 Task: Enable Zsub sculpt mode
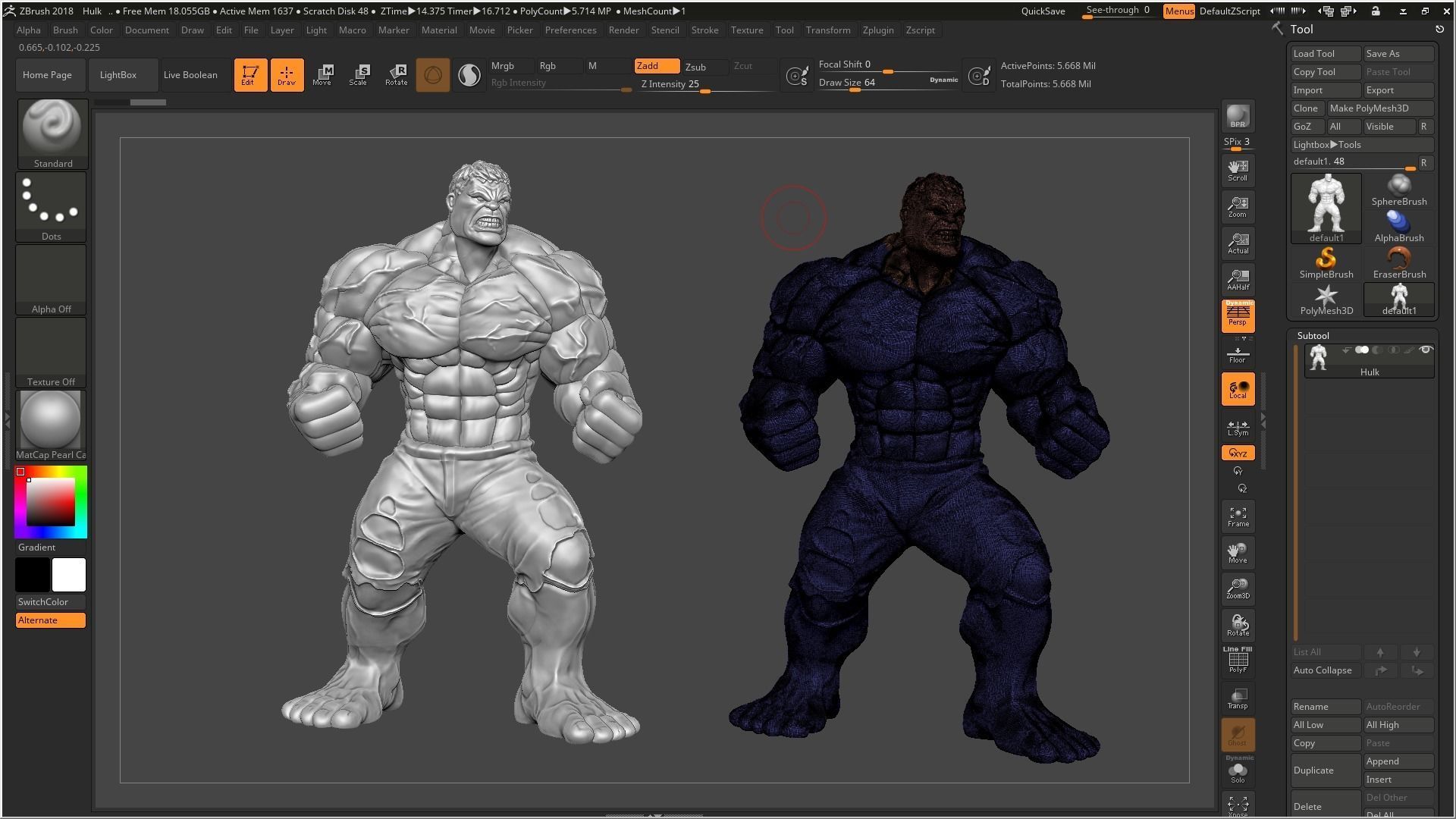point(704,67)
